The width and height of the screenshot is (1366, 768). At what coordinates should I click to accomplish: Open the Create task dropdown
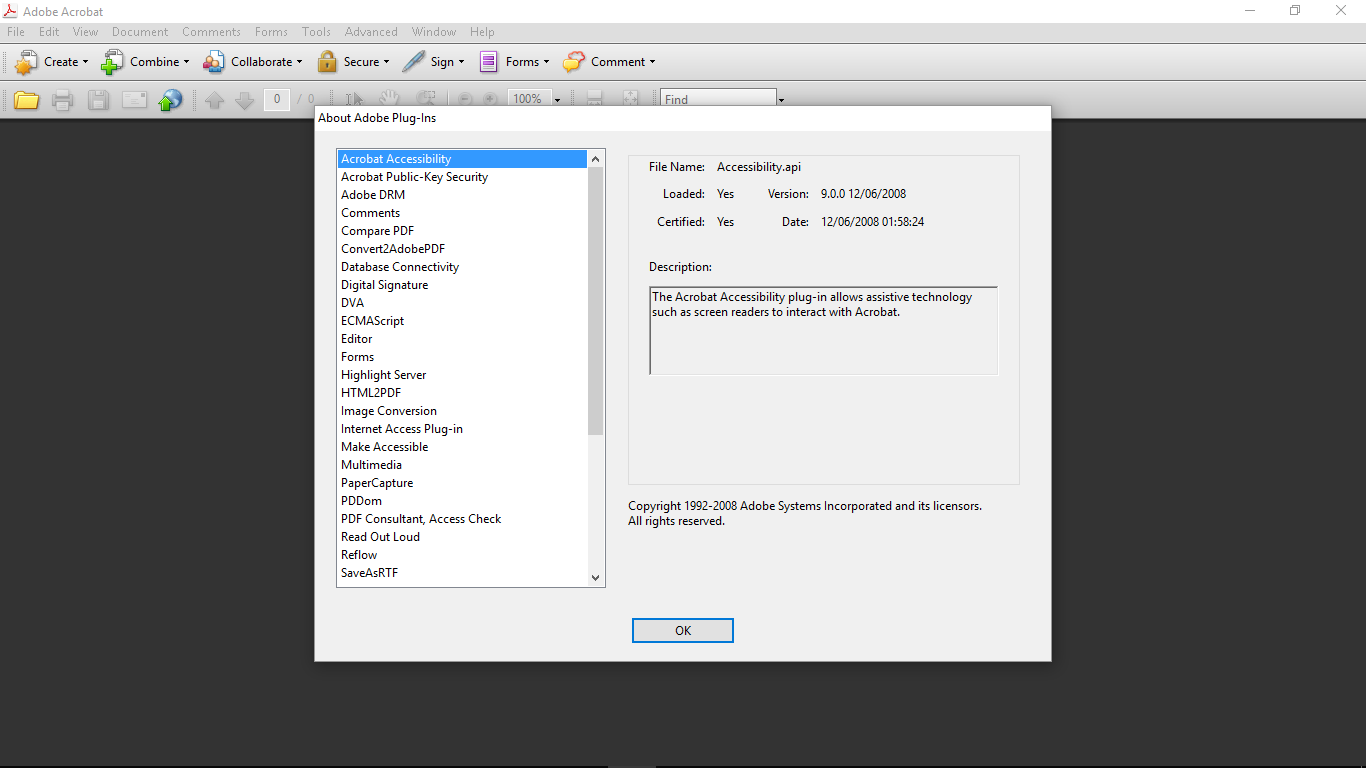point(52,62)
